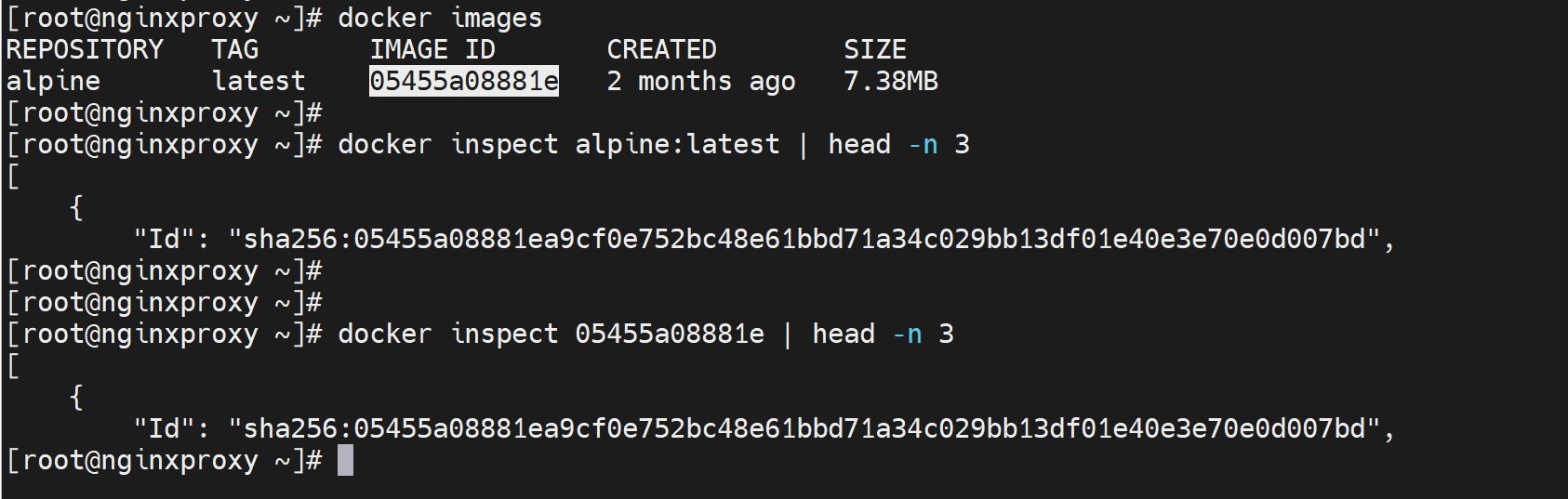The height and width of the screenshot is (499, 1568).
Task: Click the "2 months ago" created value
Action: pos(700,82)
